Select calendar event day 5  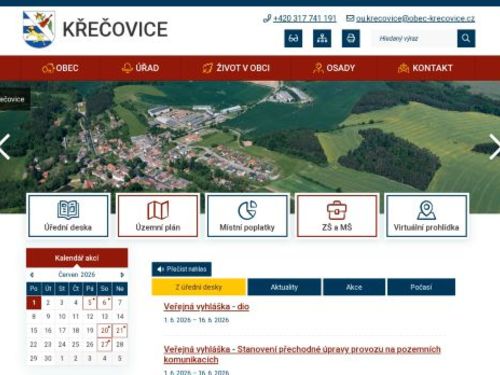[x=90, y=303]
